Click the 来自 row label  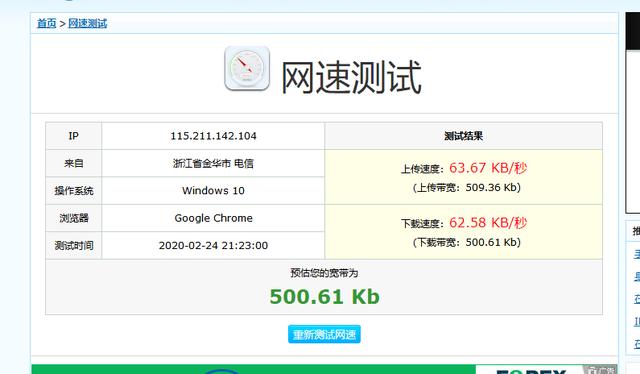73,163
